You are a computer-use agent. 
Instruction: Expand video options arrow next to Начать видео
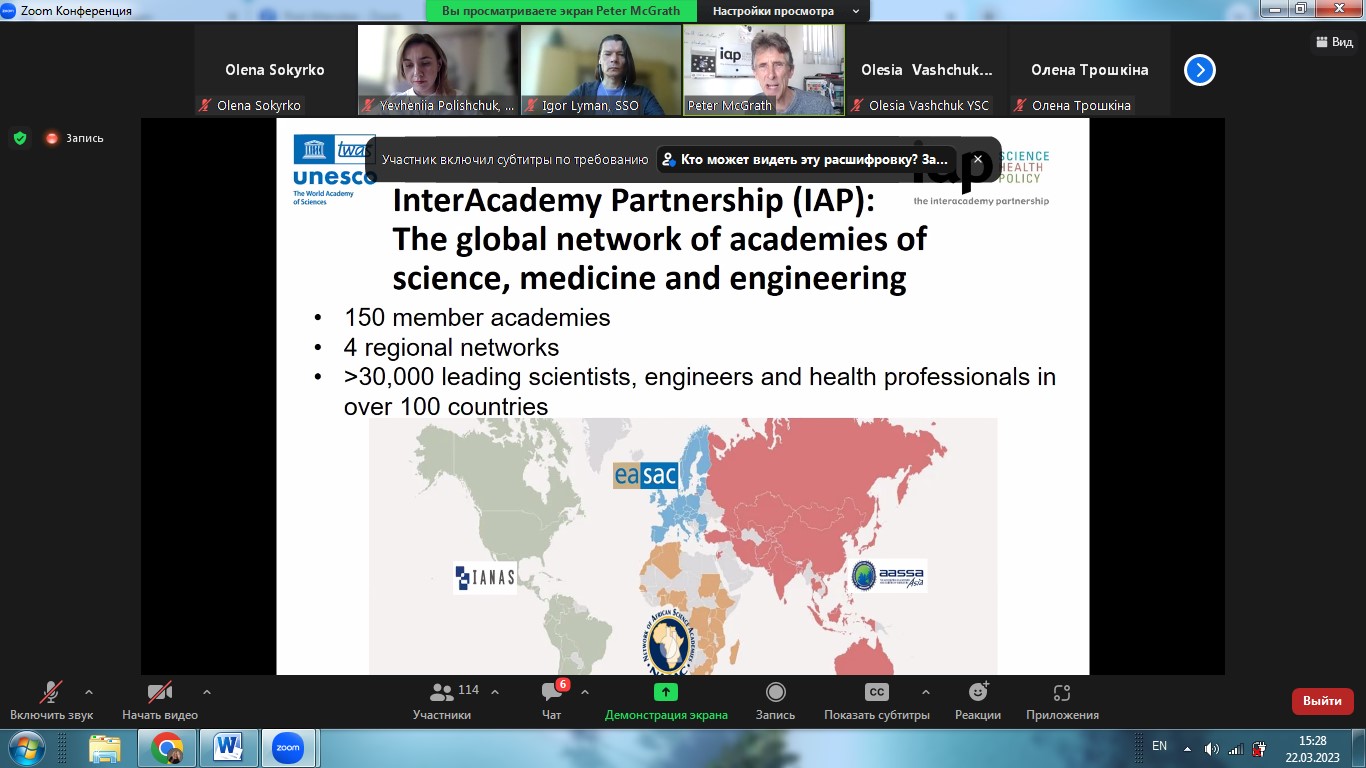207,692
